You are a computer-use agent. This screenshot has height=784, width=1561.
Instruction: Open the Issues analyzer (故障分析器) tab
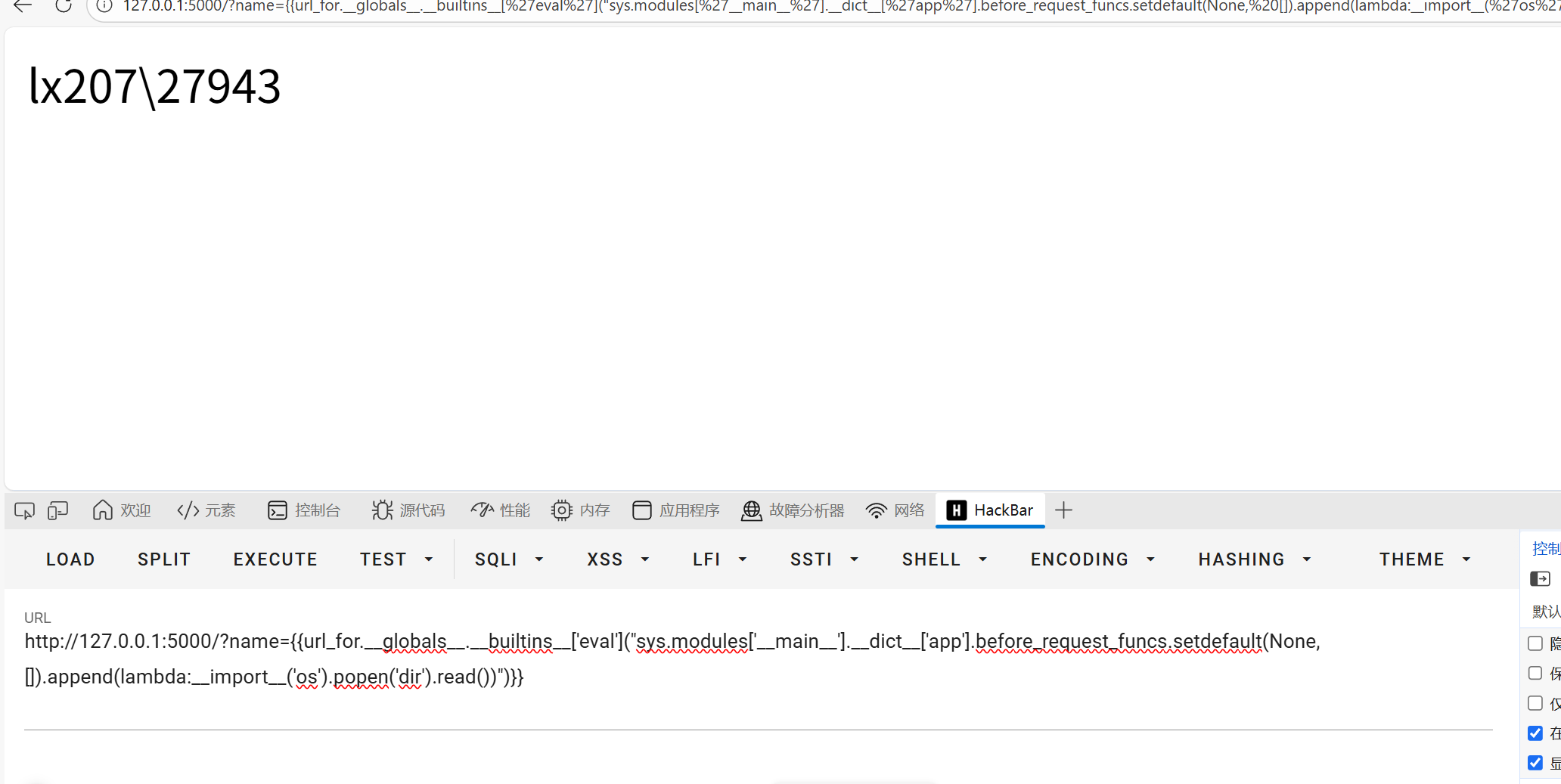click(793, 510)
